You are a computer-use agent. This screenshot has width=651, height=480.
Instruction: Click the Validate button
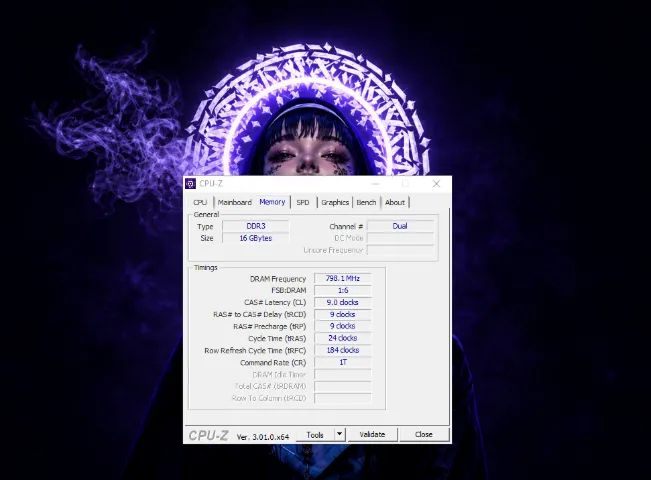(x=372, y=434)
